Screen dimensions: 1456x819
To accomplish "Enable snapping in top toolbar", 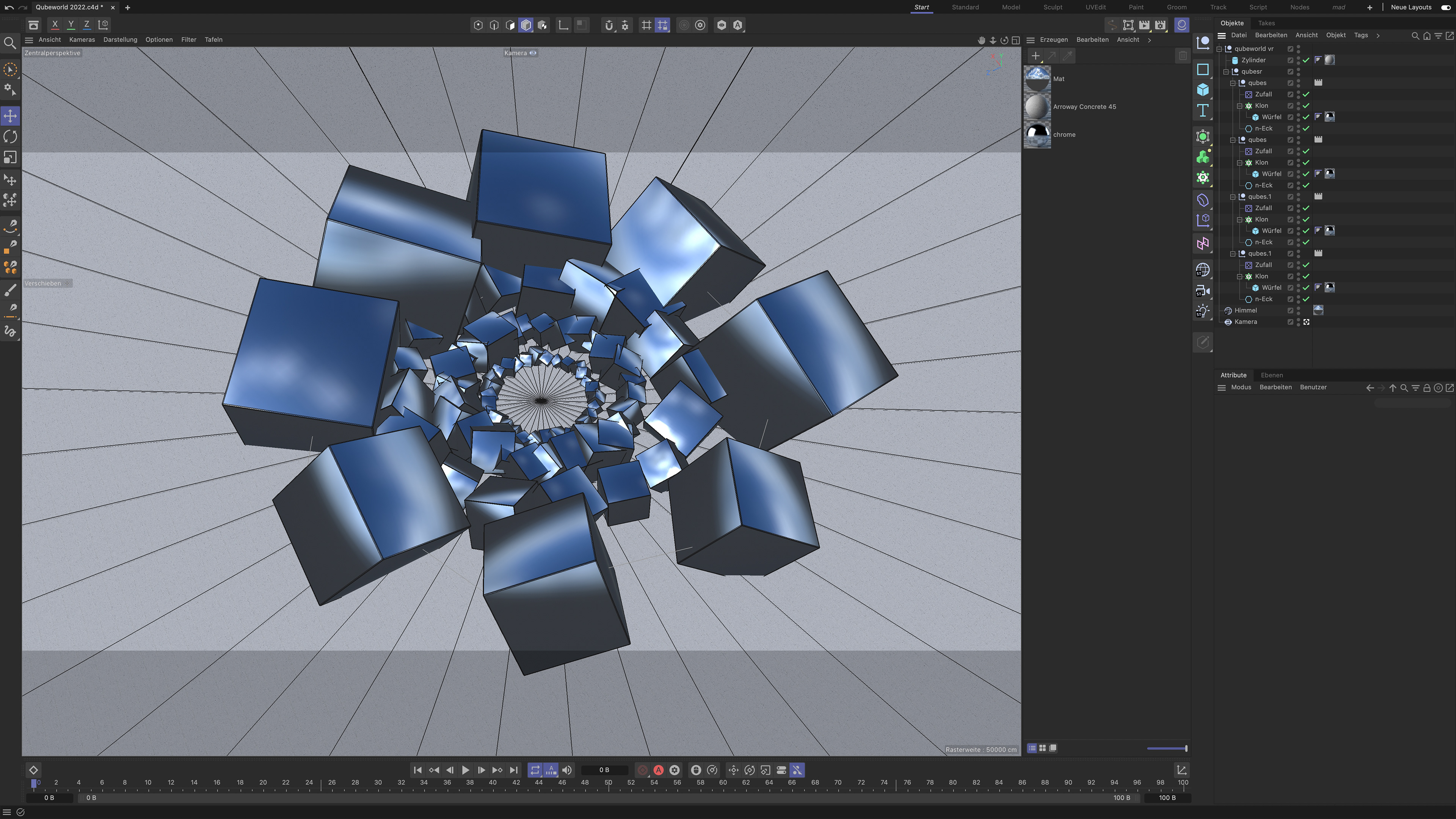I will click(x=609, y=25).
